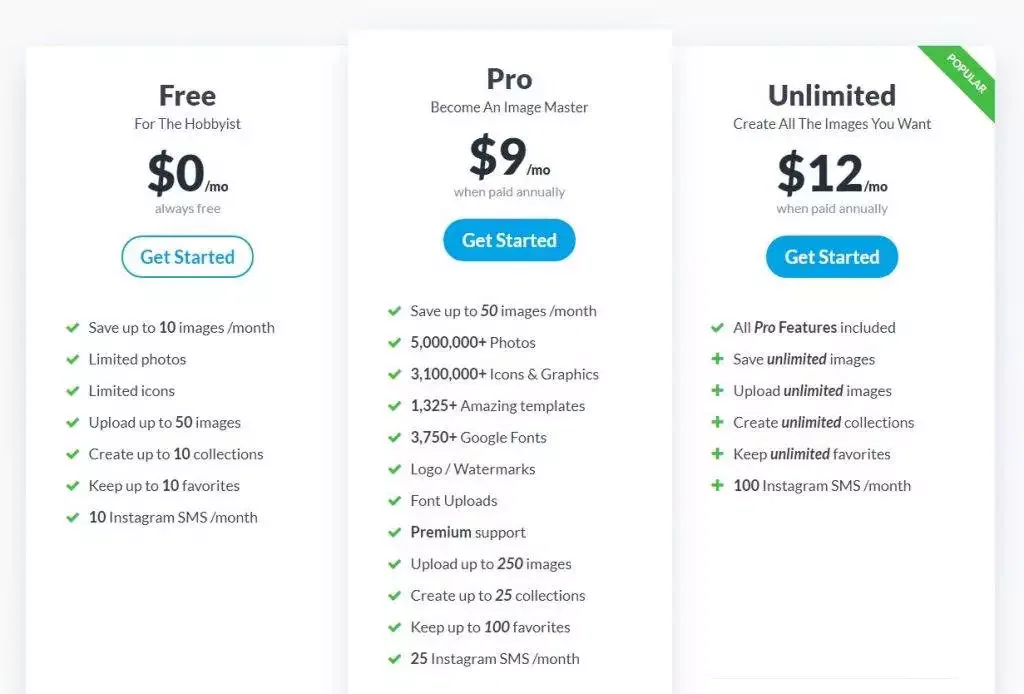
Task: Click Get Started under the Free plan
Action: (187, 257)
